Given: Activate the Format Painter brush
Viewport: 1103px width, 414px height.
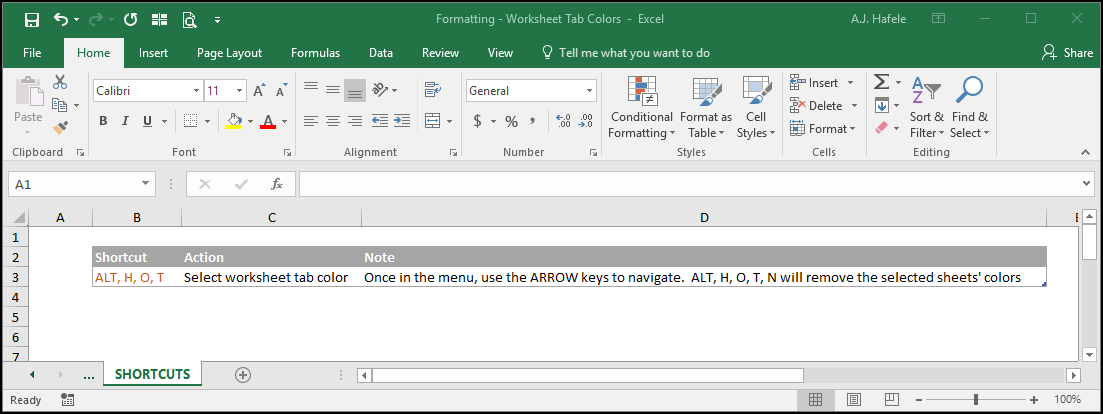Looking at the screenshot, I should coord(60,128).
